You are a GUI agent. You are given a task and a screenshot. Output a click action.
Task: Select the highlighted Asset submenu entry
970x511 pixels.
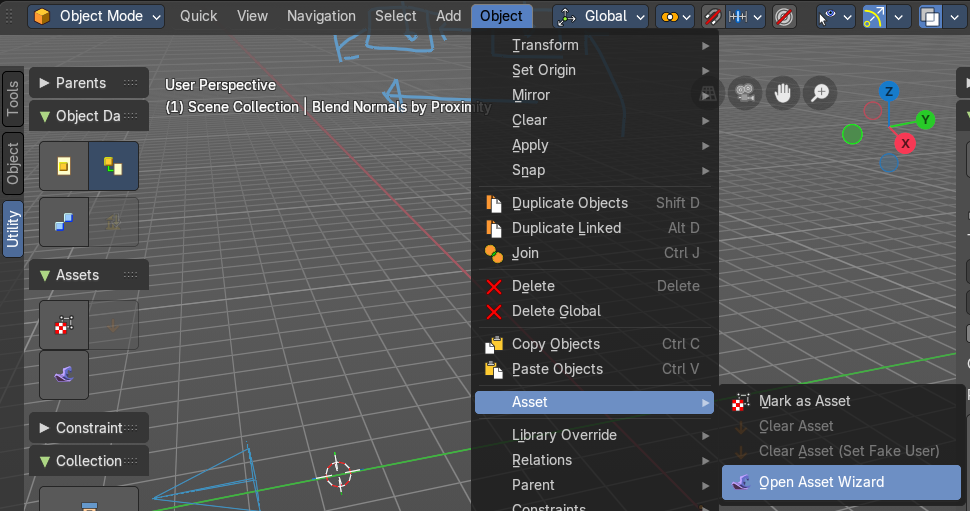[x=594, y=402]
